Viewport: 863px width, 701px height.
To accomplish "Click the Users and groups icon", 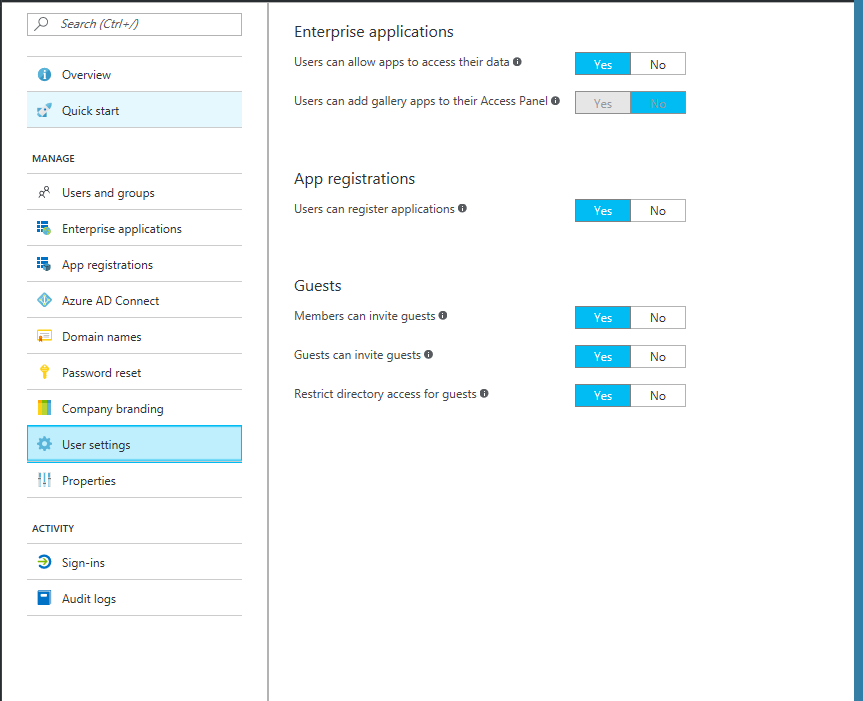I will coord(44,192).
